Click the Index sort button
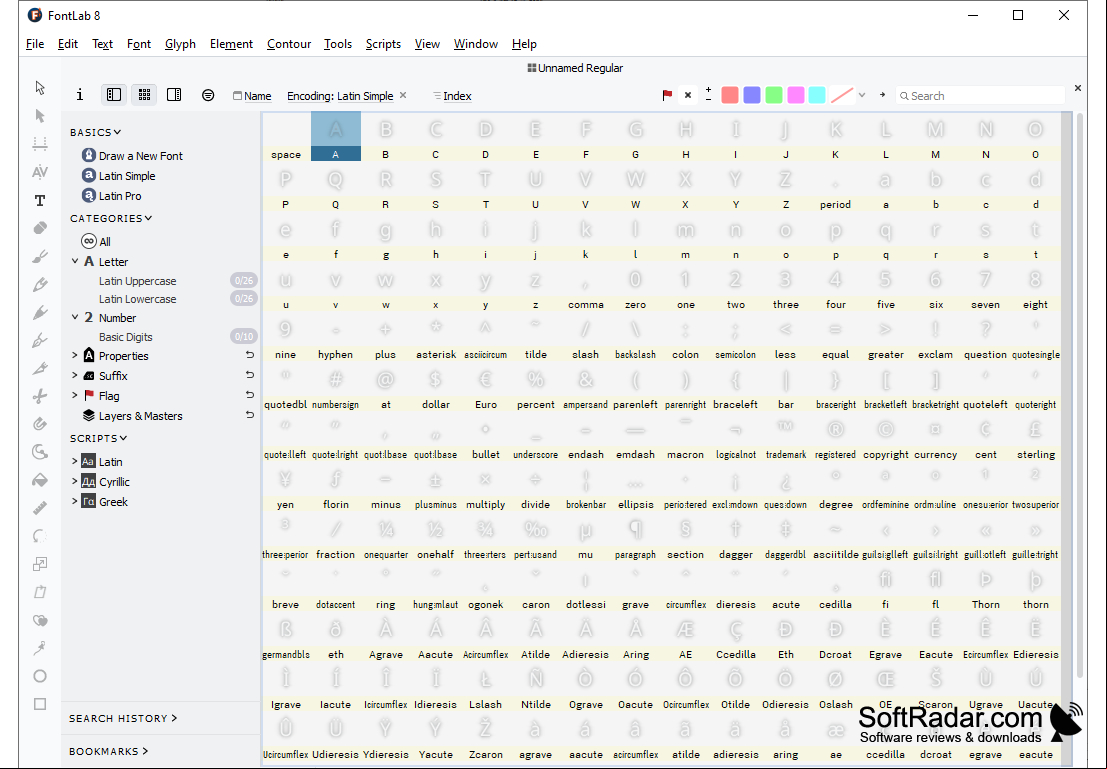1107x769 pixels. [x=452, y=96]
